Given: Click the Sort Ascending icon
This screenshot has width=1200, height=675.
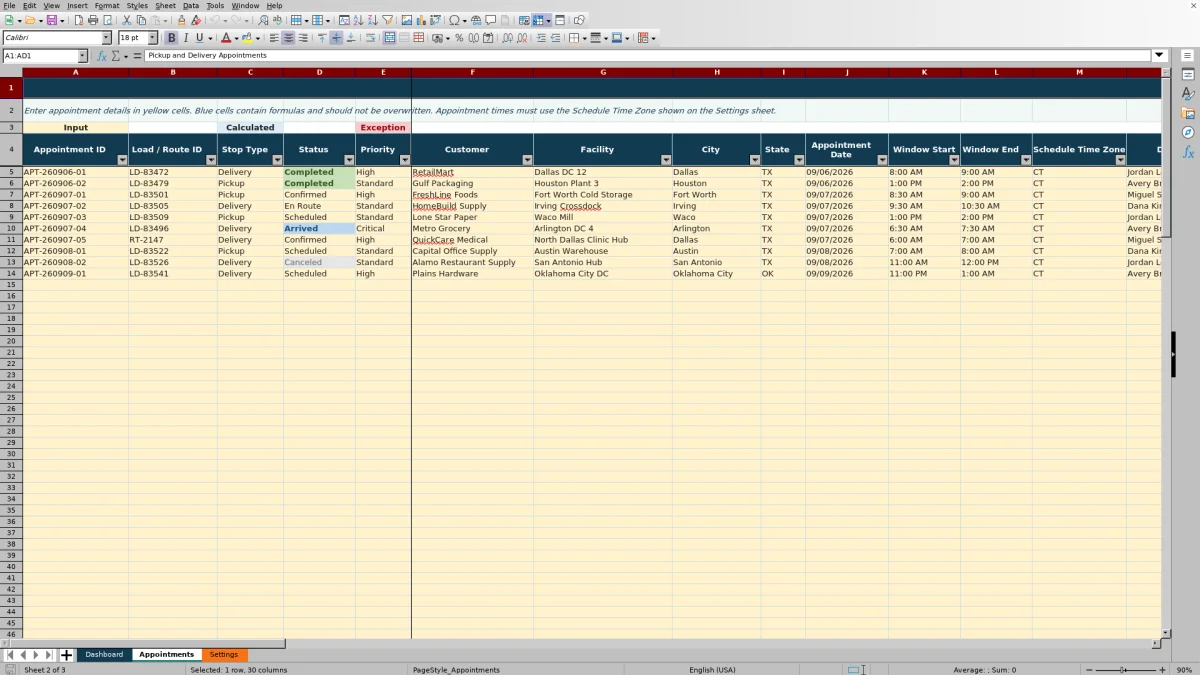Looking at the screenshot, I should [359, 20].
